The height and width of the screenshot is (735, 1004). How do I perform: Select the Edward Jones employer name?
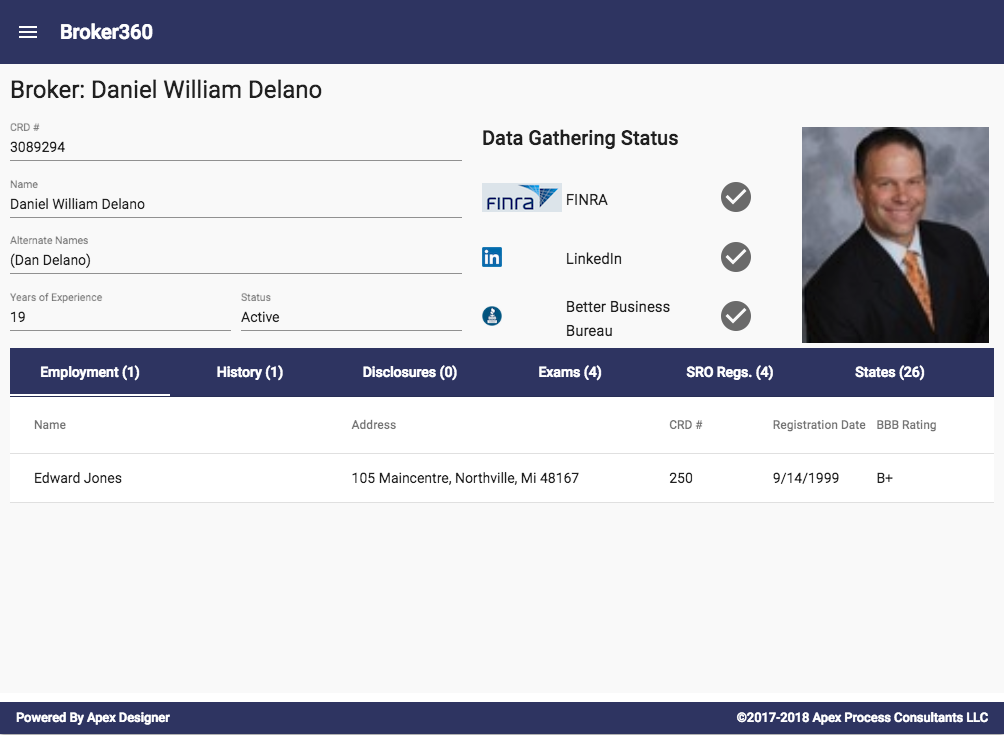pos(78,478)
